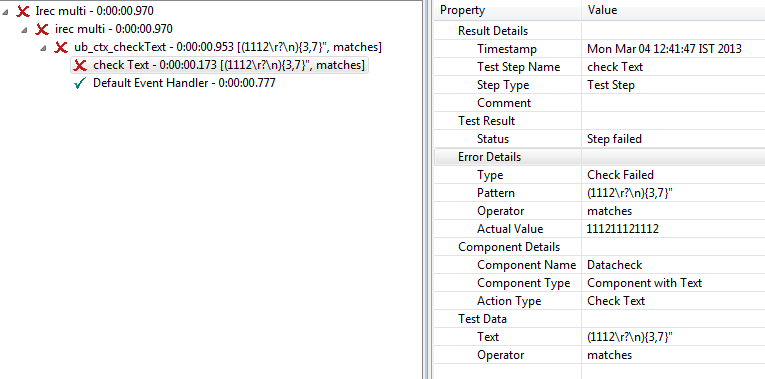This screenshot has height=379, width=765.
Task: Click the matches value under Test Data
Action: coord(609,355)
